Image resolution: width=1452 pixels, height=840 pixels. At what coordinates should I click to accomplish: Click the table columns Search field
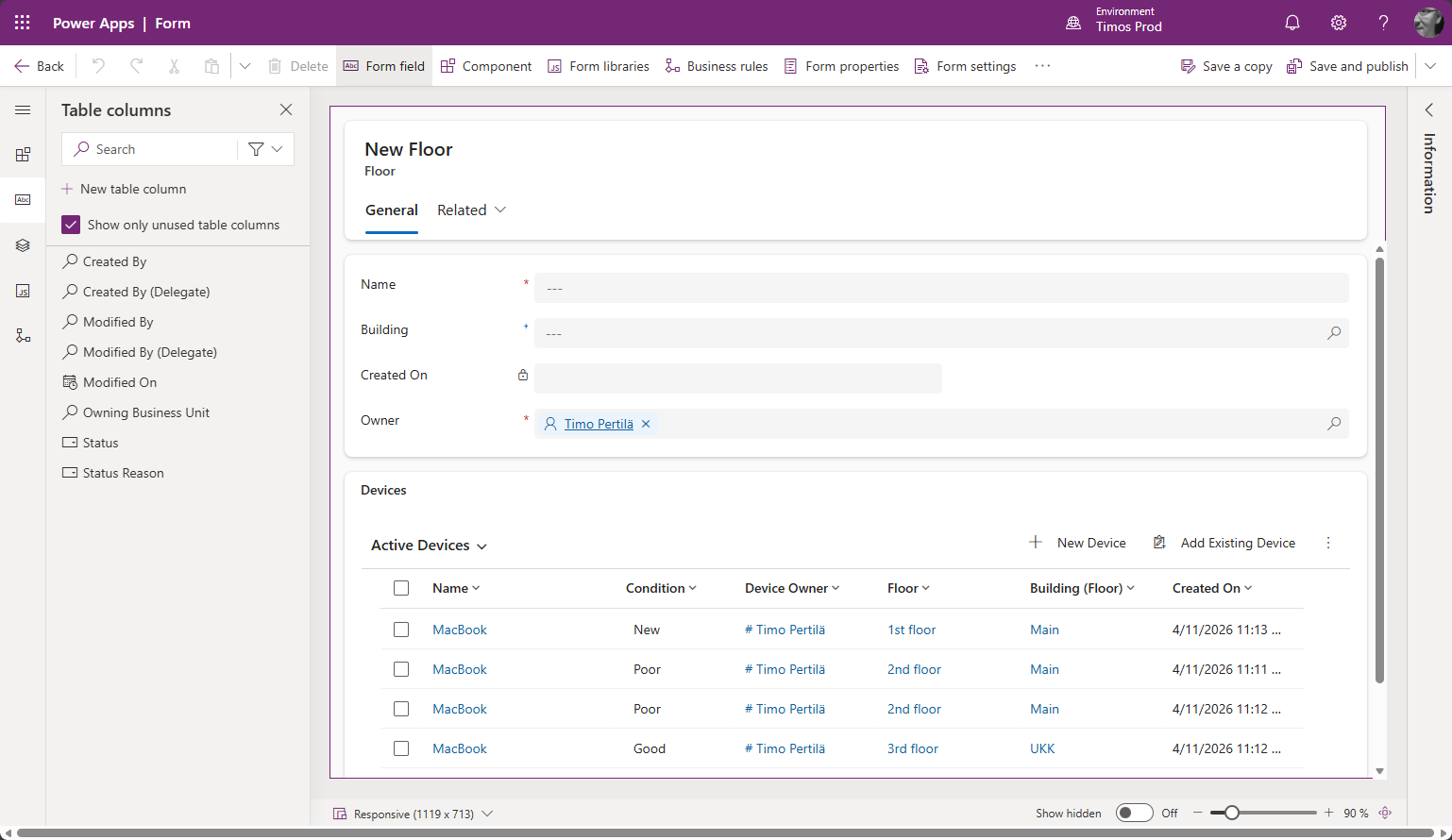tap(151, 149)
